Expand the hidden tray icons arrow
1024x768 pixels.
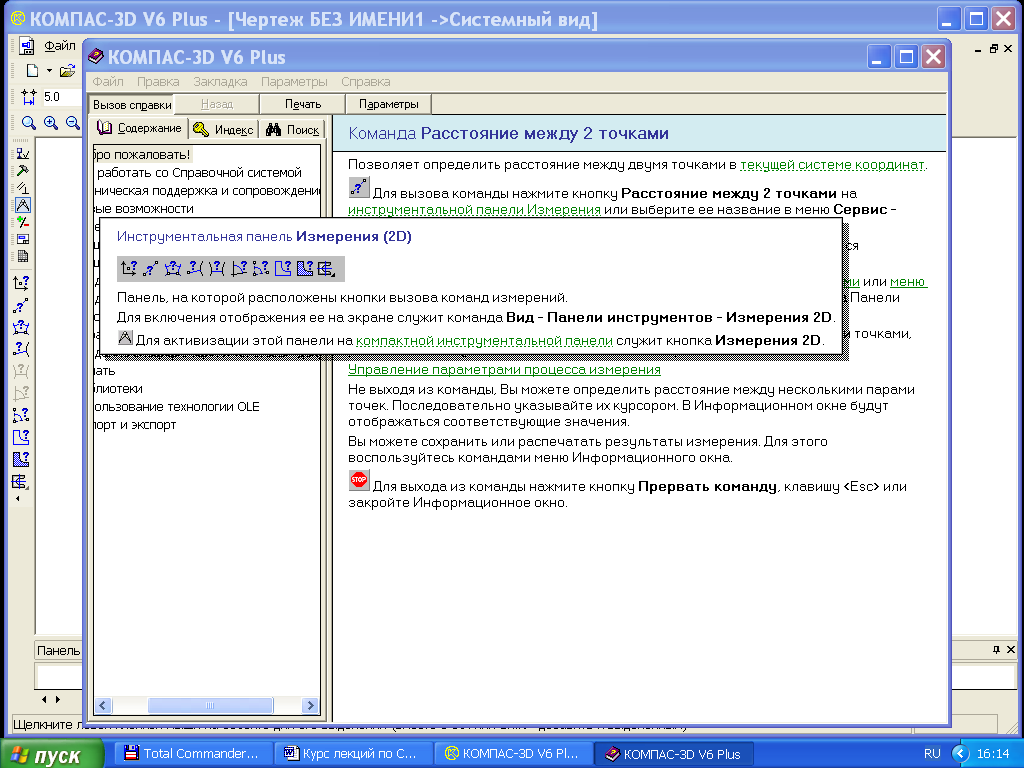pos(960,754)
